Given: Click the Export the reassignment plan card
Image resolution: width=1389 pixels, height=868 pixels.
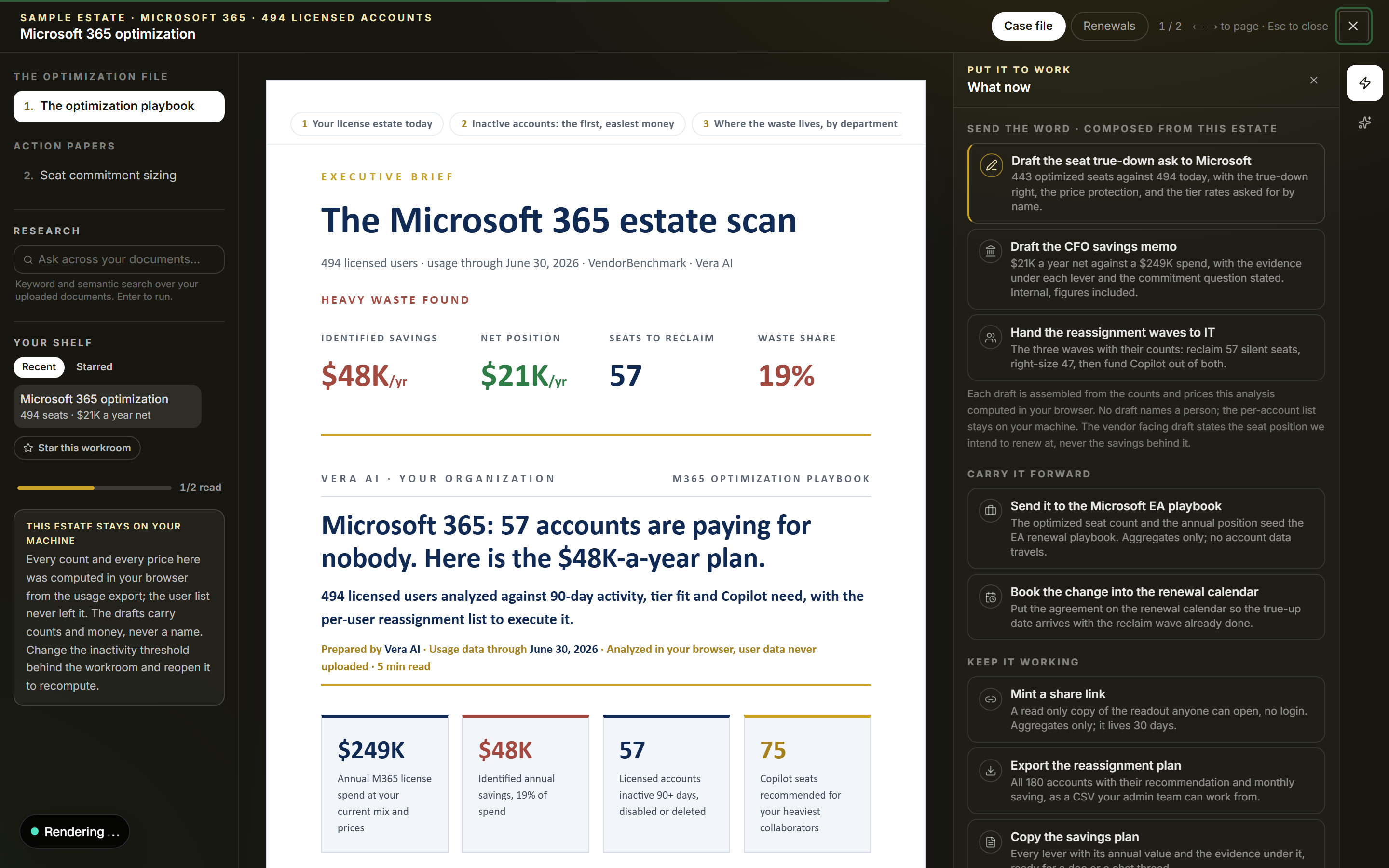Looking at the screenshot, I should coord(1146,781).
